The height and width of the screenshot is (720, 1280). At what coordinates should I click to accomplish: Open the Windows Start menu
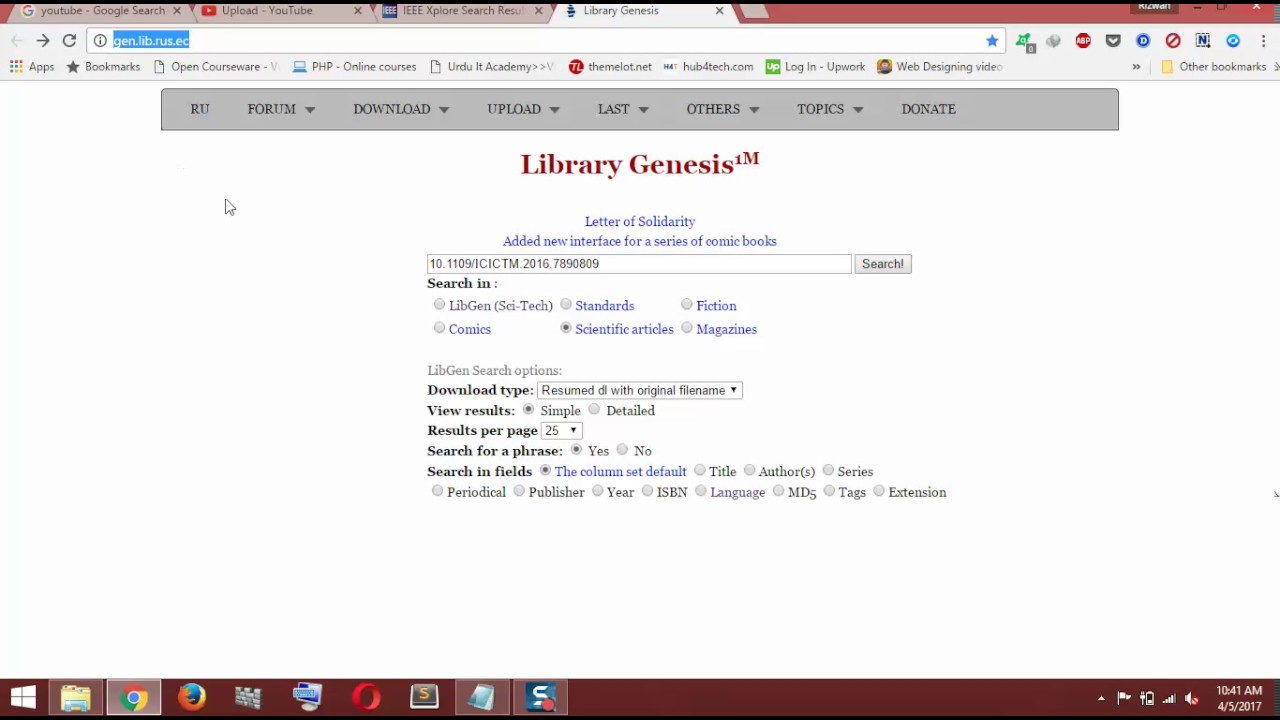pyautogui.click(x=23, y=697)
